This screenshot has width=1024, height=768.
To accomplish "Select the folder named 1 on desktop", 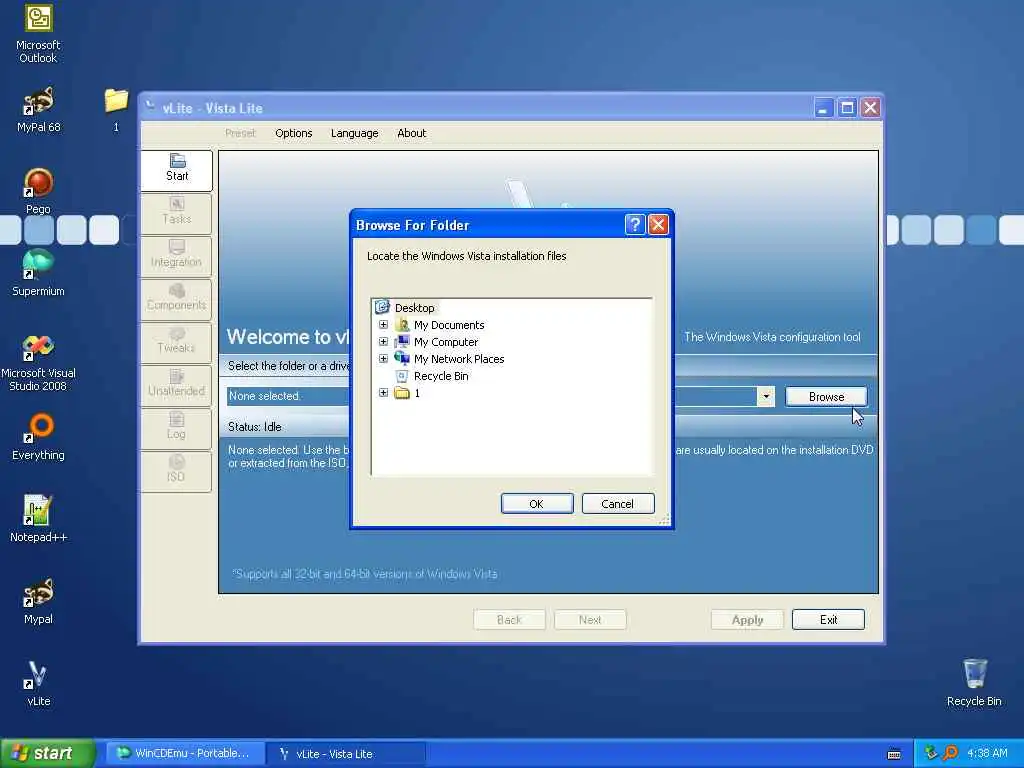I will (116, 110).
